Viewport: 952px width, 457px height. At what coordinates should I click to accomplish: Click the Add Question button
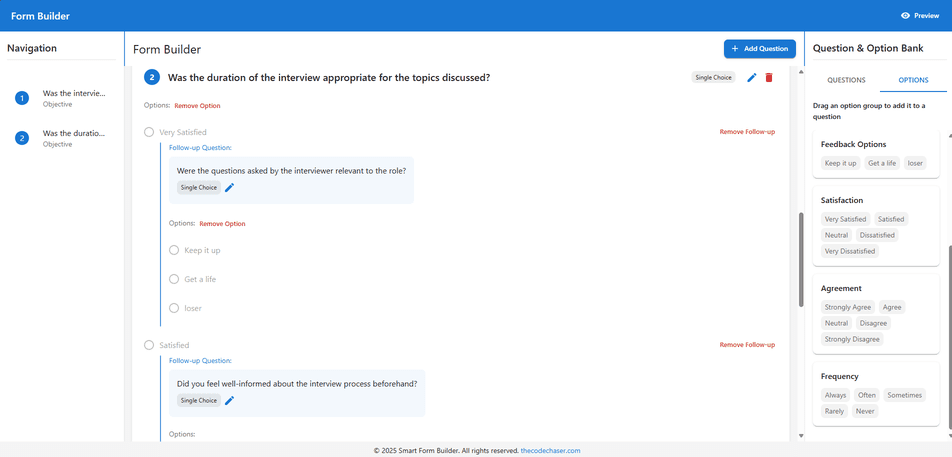coord(760,48)
